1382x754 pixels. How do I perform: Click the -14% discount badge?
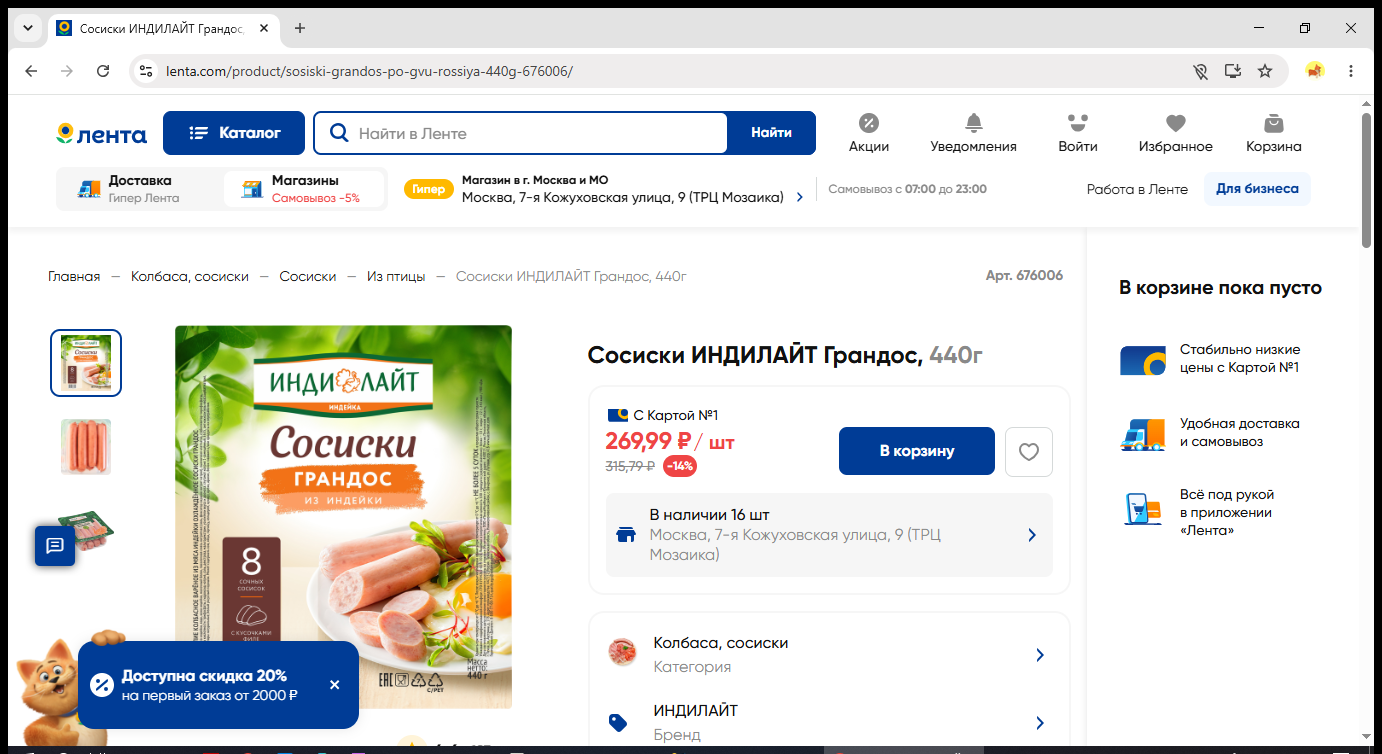[680, 466]
